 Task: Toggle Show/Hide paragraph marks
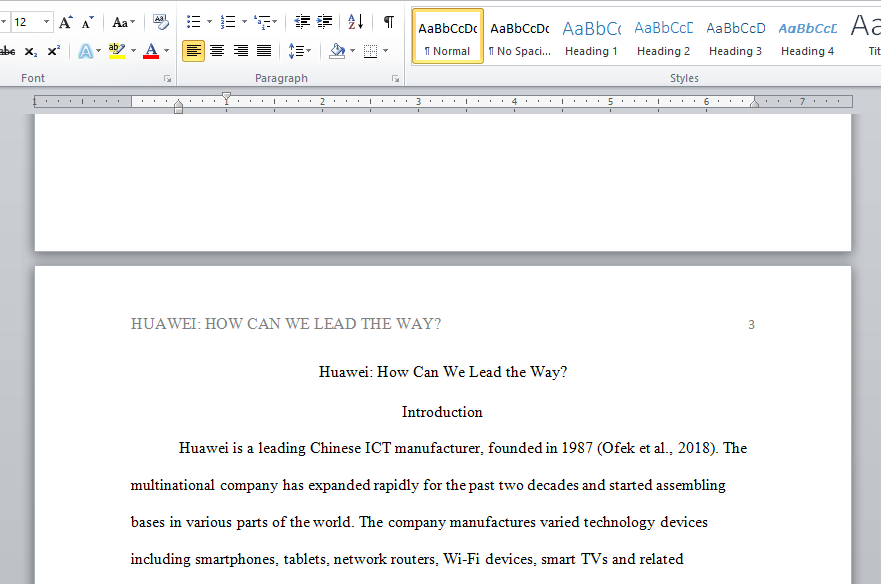[x=388, y=22]
